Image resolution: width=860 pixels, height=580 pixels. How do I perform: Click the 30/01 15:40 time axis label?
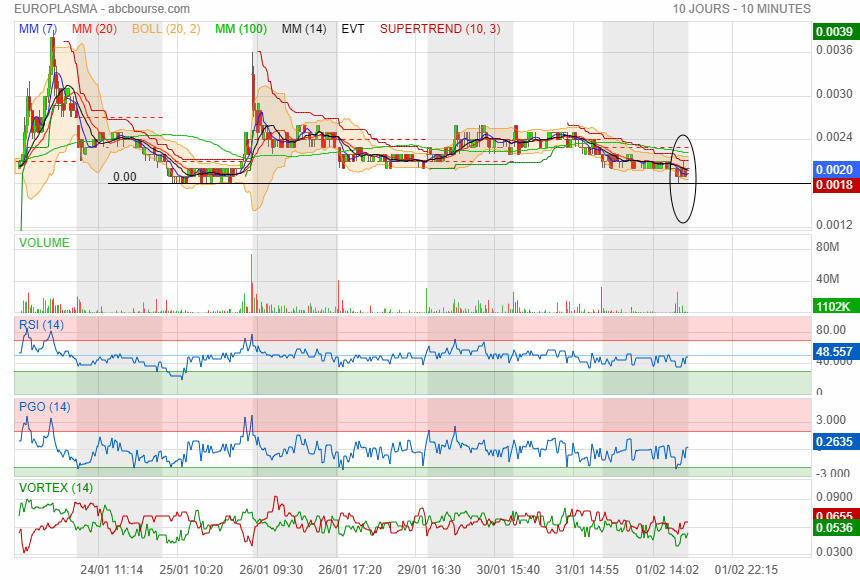(508, 570)
